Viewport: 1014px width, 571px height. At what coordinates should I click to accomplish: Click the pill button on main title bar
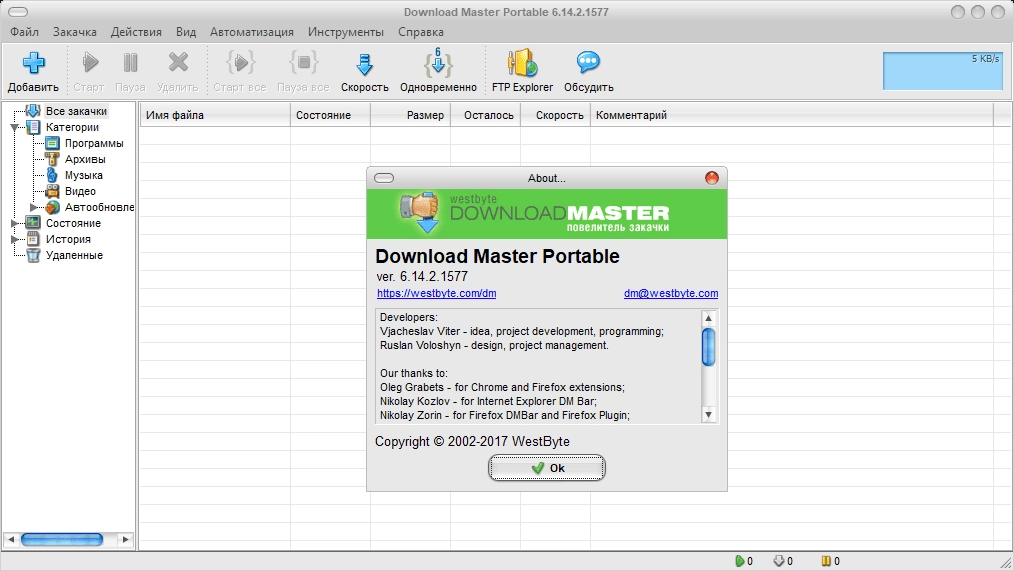(x=18, y=12)
